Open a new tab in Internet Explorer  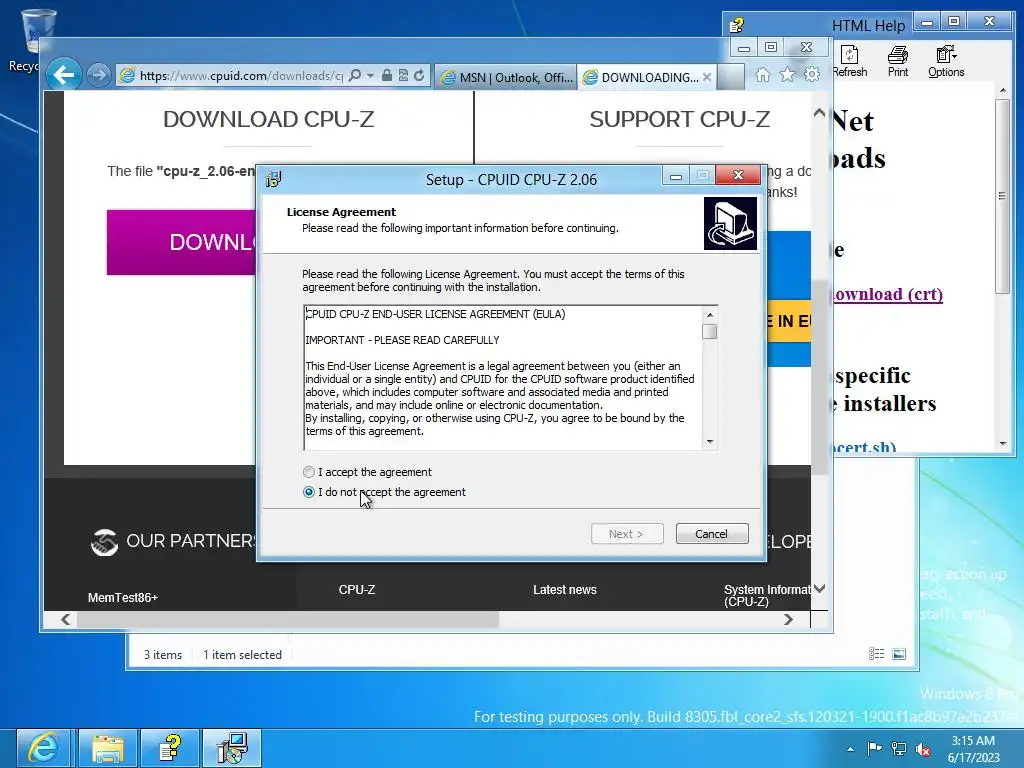[731, 77]
